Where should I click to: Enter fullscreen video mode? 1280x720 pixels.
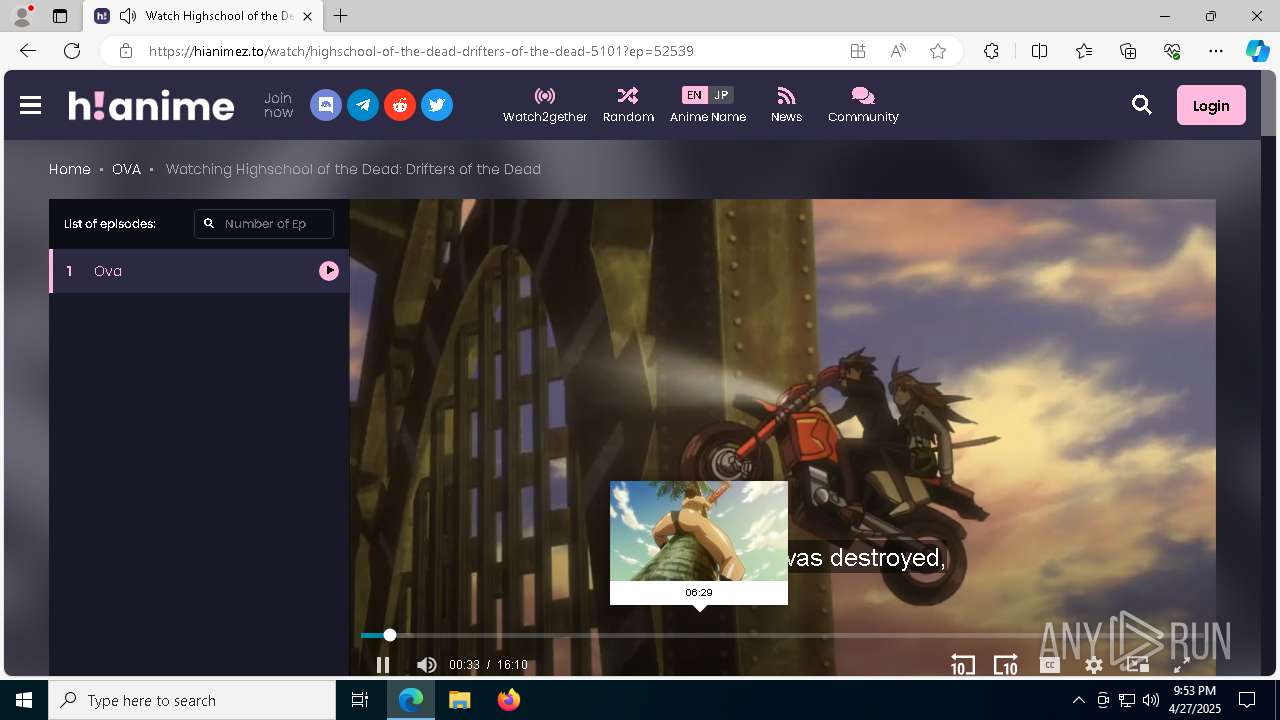tap(1181, 665)
